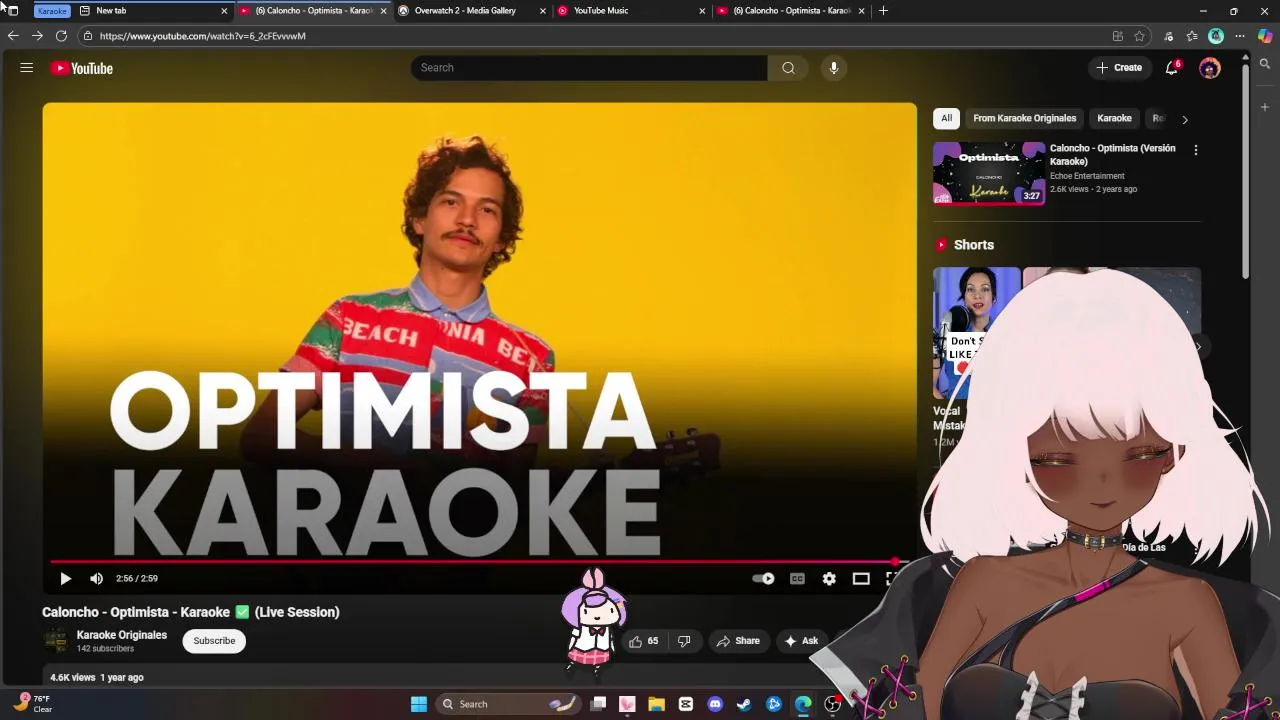Like the video
Image resolution: width=1280 pixels, height=720 pixels.
click(643, 641)
